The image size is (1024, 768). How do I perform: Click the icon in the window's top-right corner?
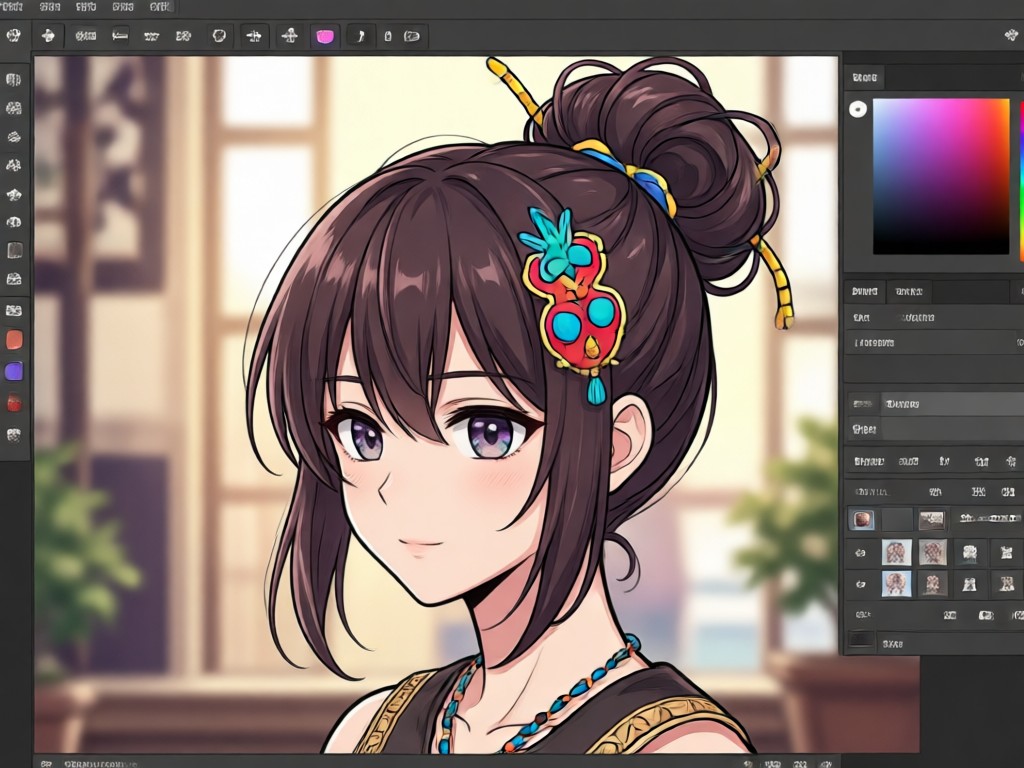(1012, 35)
